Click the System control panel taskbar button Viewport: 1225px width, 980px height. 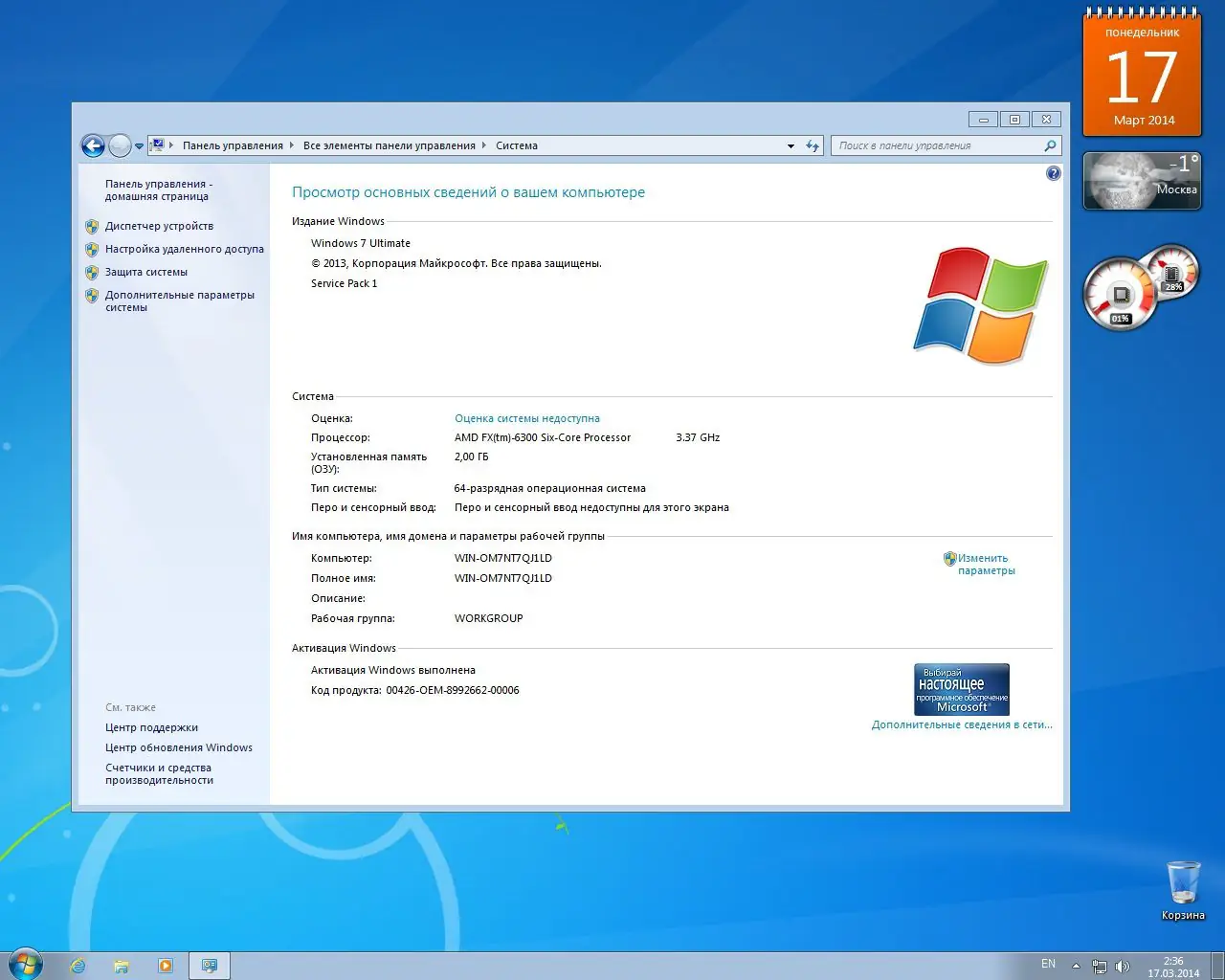pyautogui.click(x=210, y=966)
